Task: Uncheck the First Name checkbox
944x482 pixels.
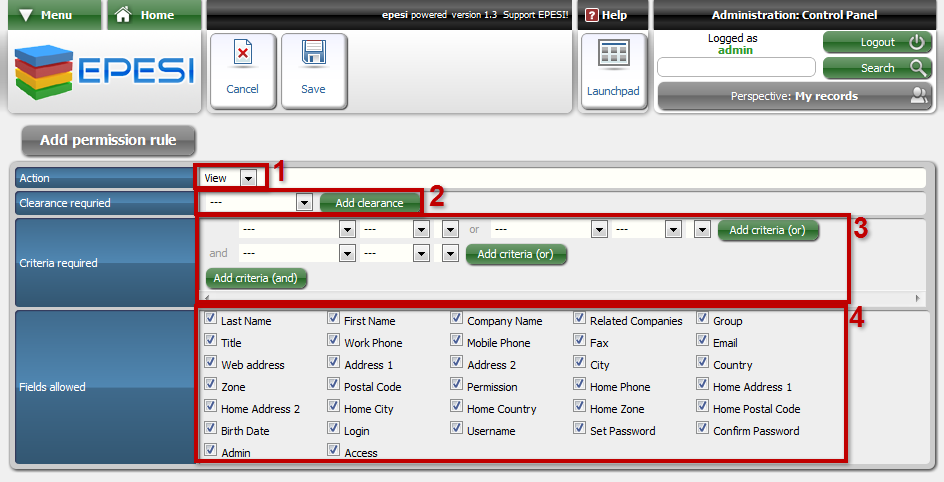Action: coord(334,318)
